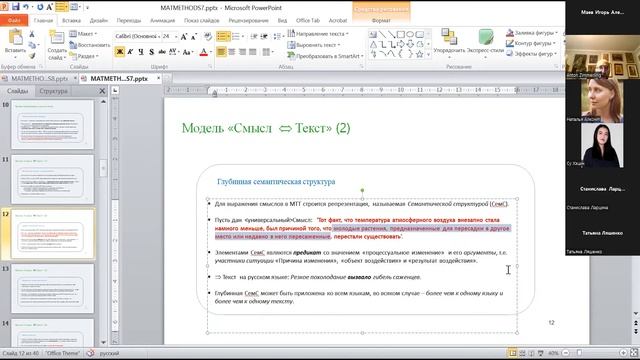
Task: Start slideshow view from status bar
Action: [x=540, y=353]
